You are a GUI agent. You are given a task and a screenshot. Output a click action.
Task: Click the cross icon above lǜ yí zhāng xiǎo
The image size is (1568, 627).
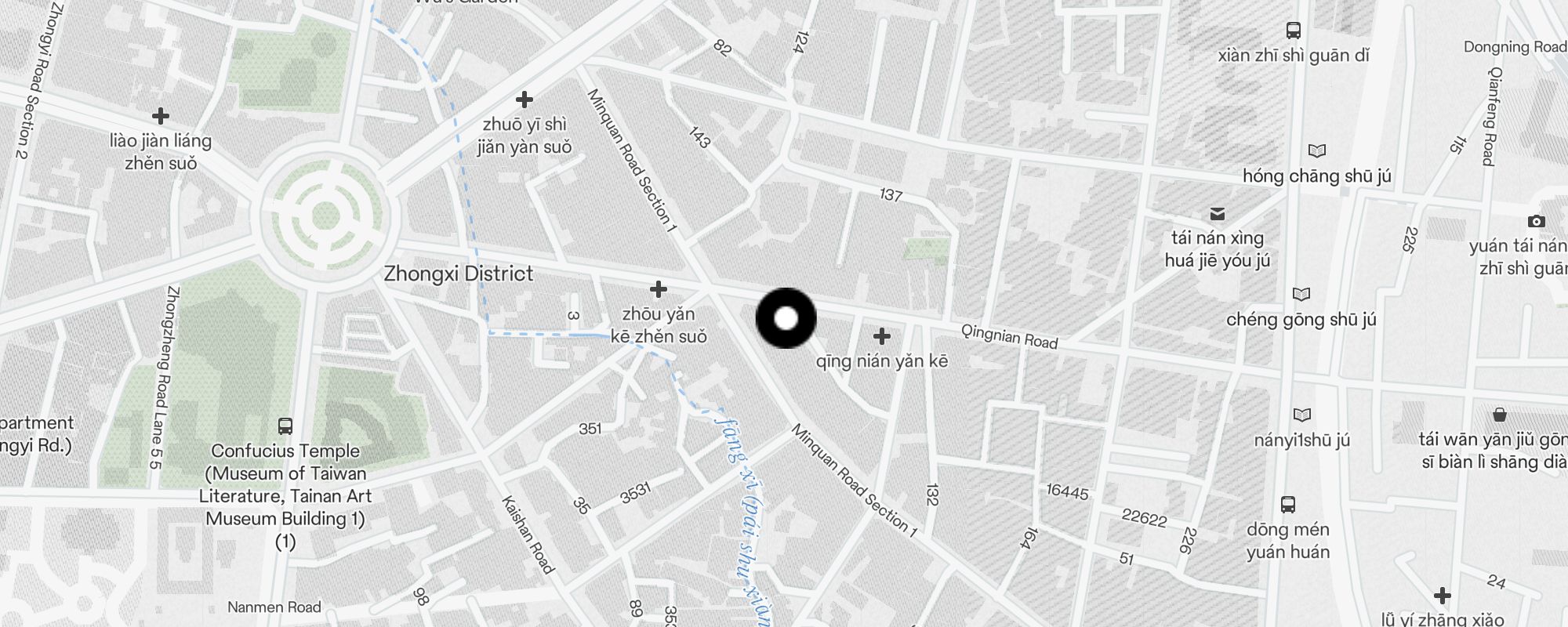click(1443, 595)
